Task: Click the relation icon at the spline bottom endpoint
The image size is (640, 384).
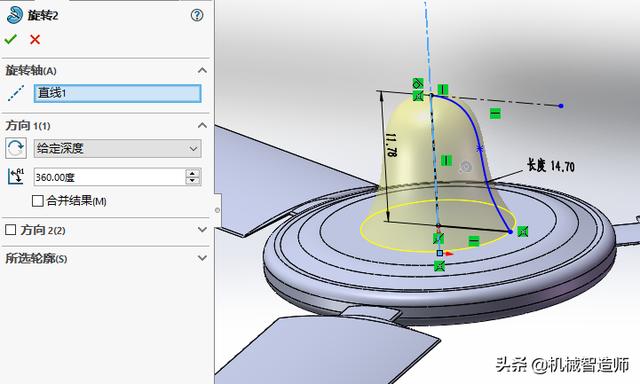Action: 523,232
